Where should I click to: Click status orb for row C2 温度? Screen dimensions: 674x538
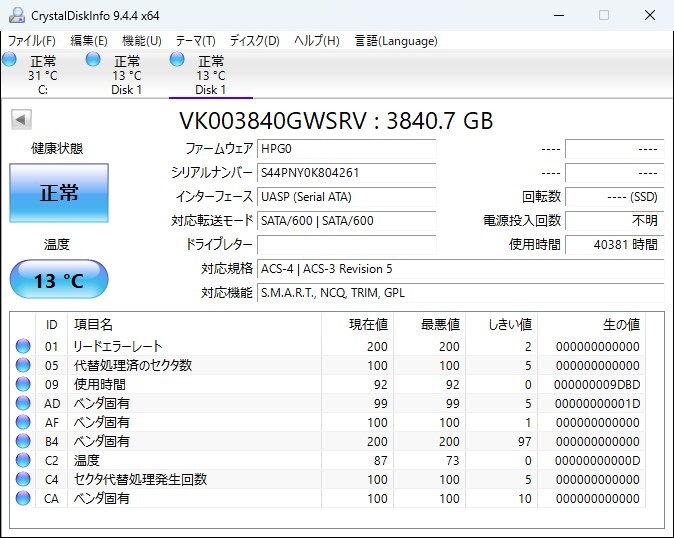click(x=23, y=460)
